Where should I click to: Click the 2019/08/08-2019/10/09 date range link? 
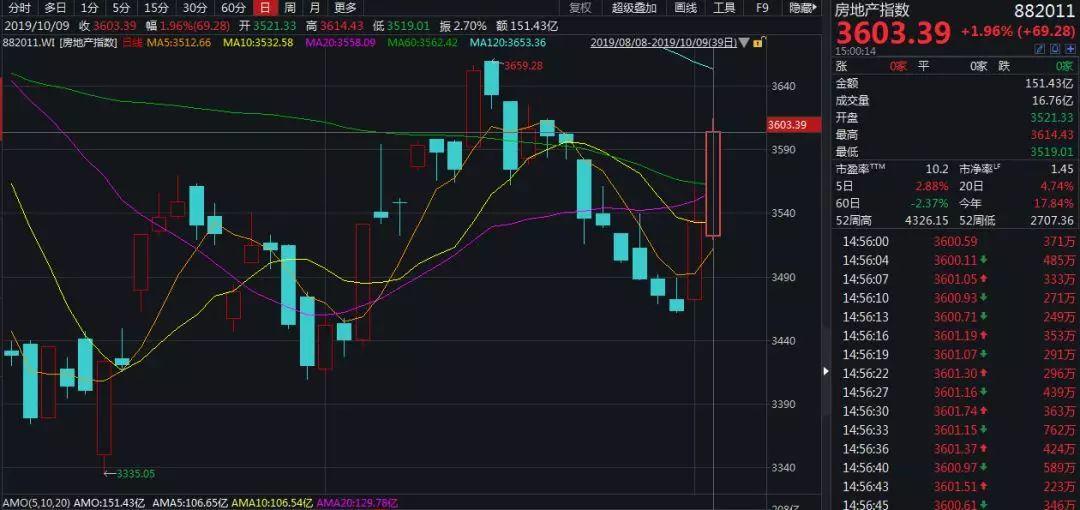tap(663, 43)
